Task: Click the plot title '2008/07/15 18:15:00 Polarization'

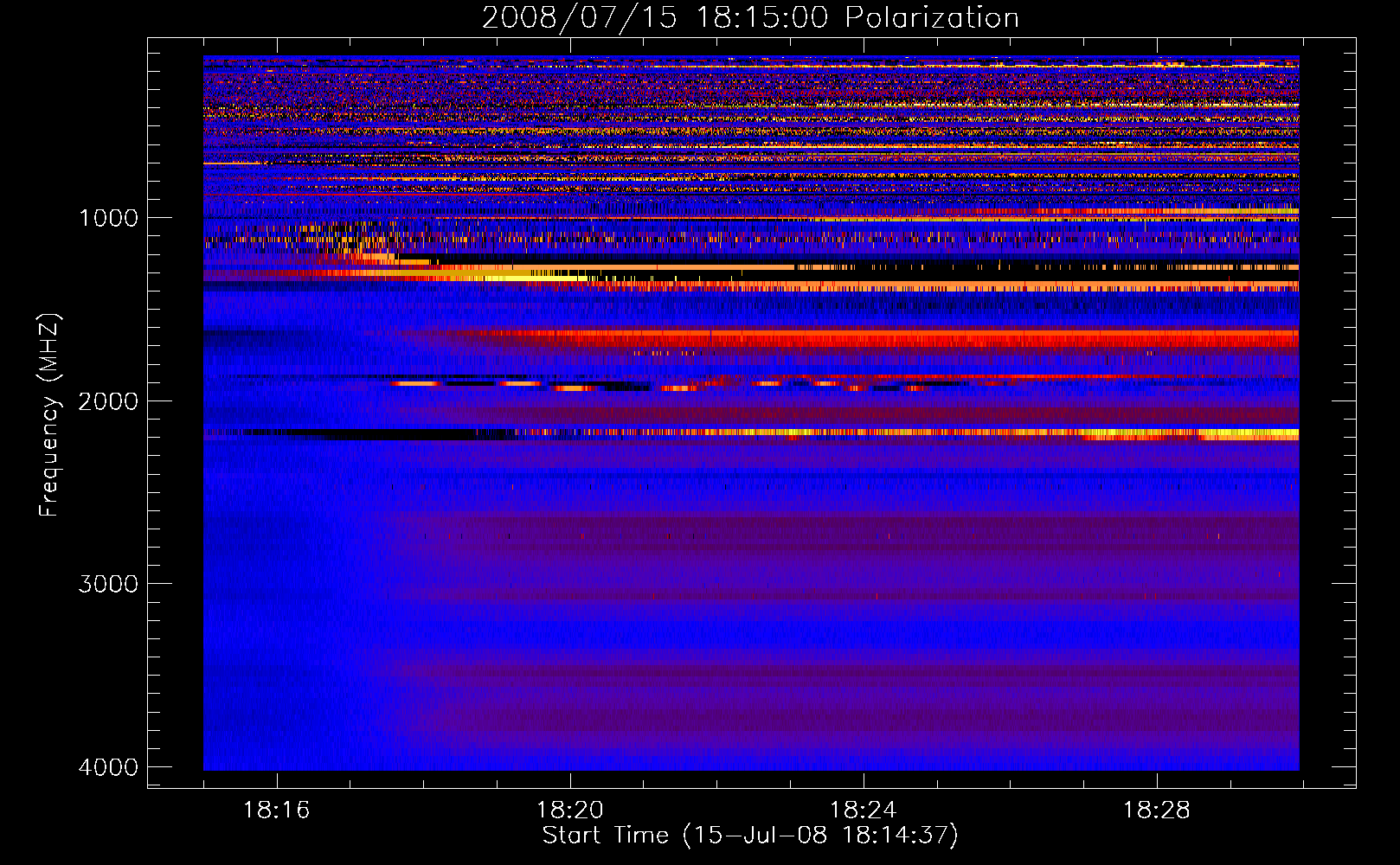Action: pyautogui.click(x=750, y=17)
